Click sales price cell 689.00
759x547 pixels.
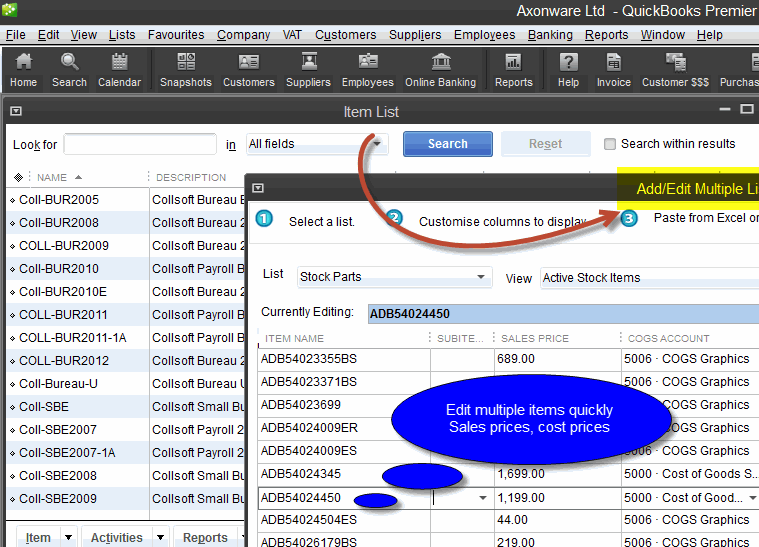[516, 359]
